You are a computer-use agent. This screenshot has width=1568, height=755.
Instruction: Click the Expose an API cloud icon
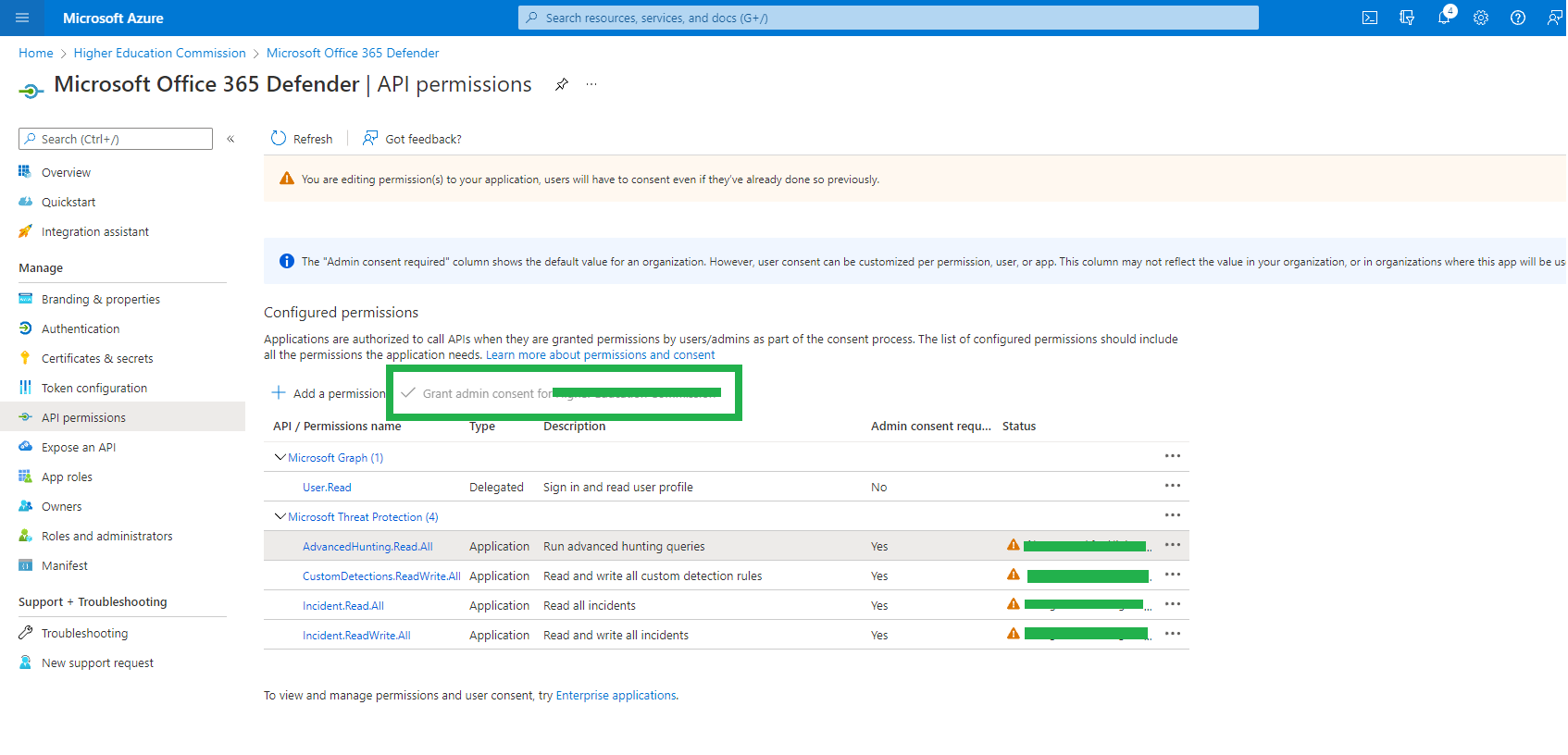[25, 447]
